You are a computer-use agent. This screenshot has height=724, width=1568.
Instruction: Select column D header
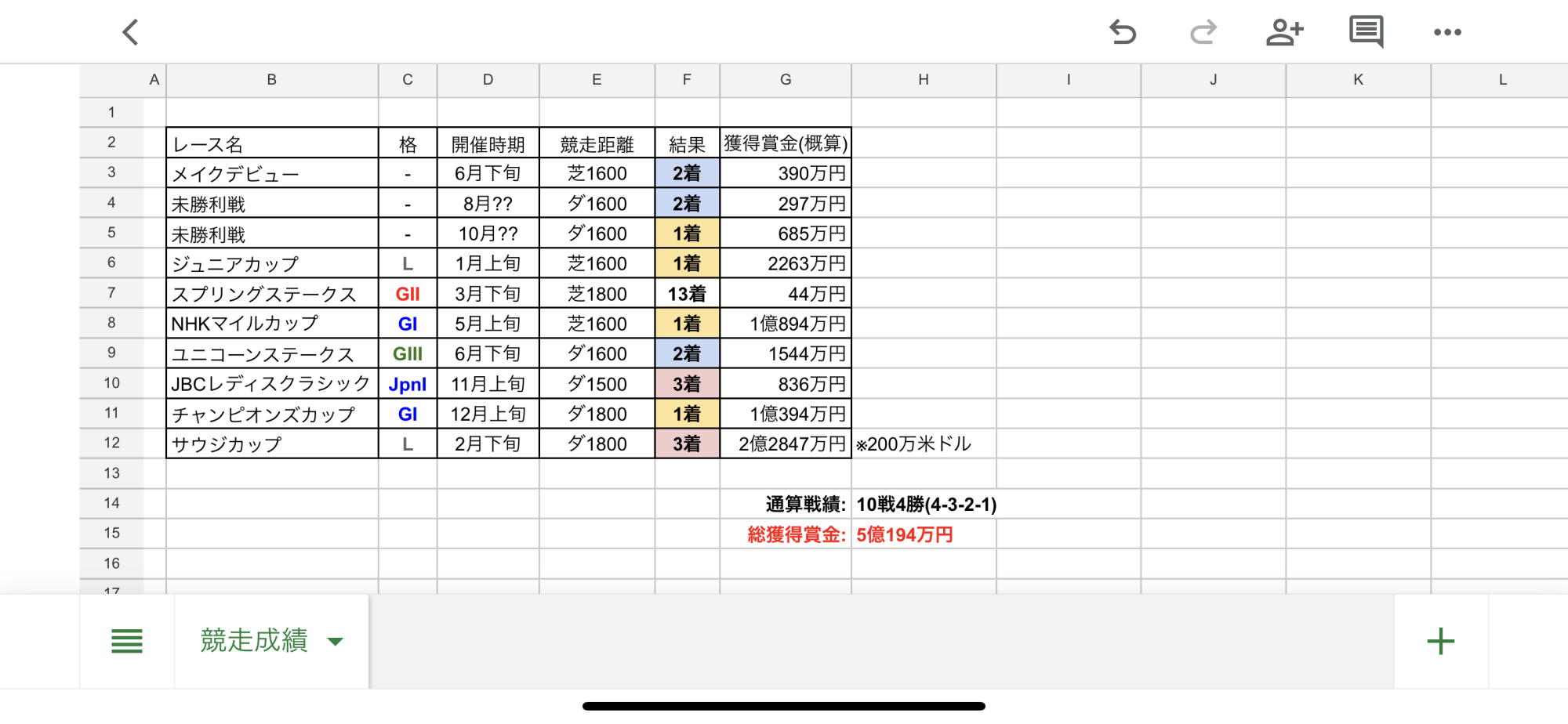coord(488,80)
